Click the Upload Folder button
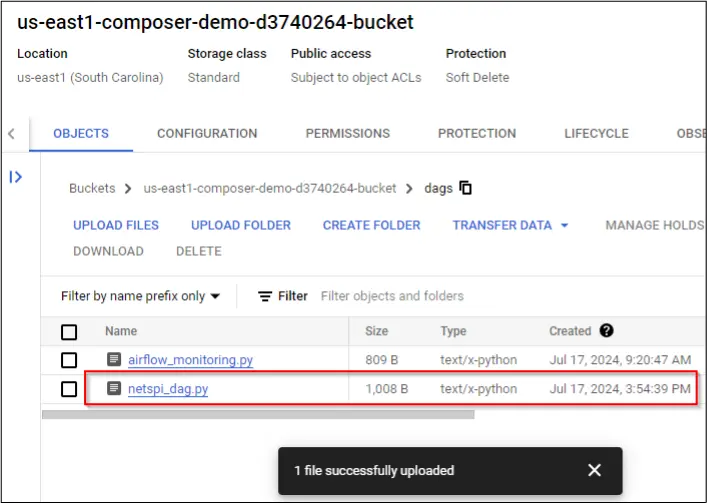708x504 pixels. pos(241,225)
